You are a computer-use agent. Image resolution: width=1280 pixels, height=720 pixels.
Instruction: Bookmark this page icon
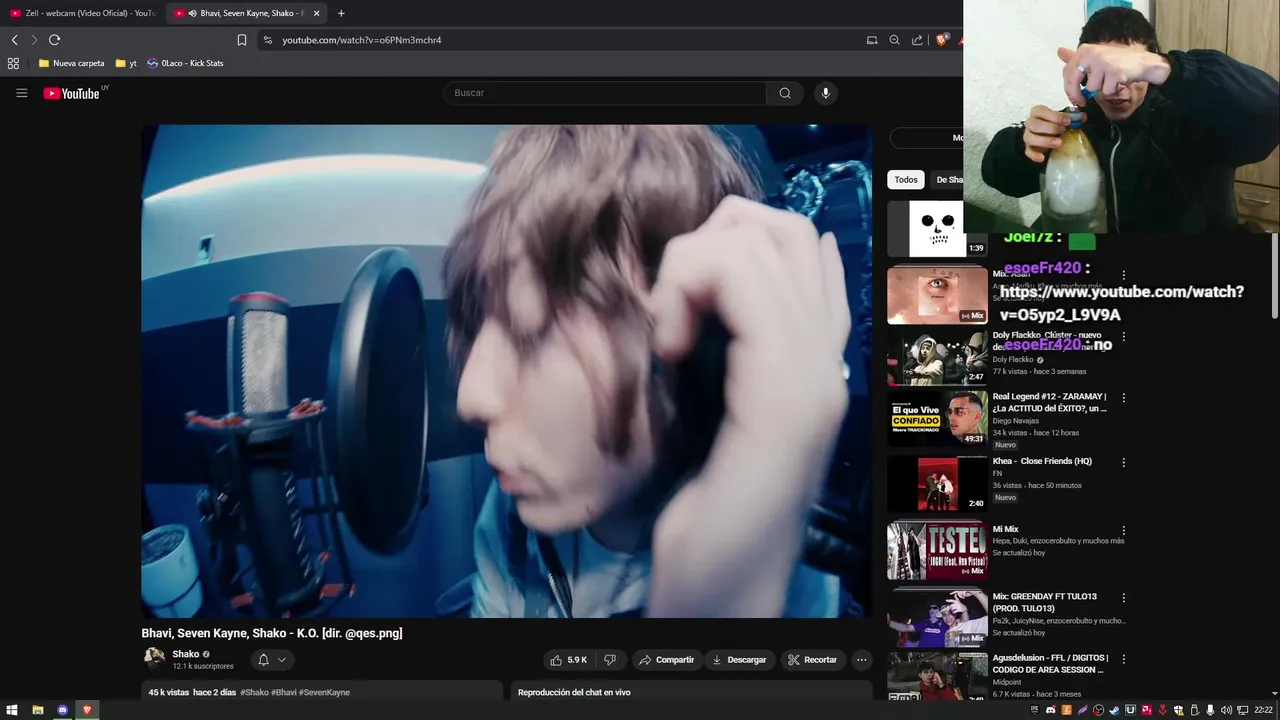click(241, 40)
